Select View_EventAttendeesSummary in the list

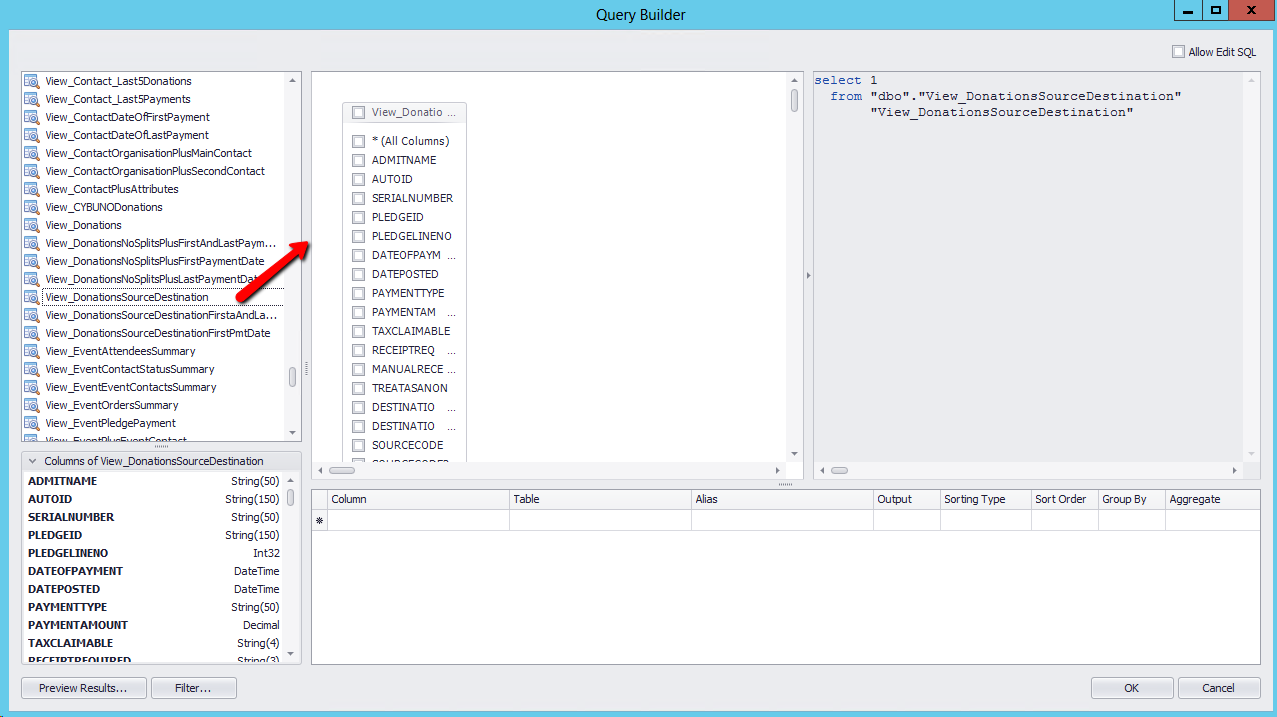click(x=120, y=351)
